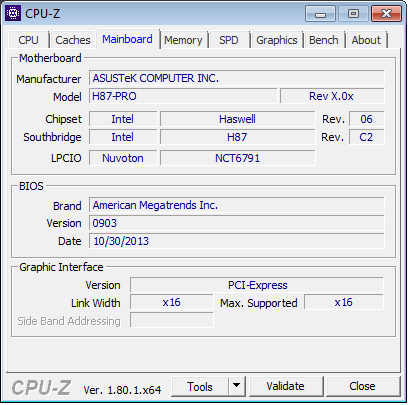Click the Close button at bottom

[363, 387]
